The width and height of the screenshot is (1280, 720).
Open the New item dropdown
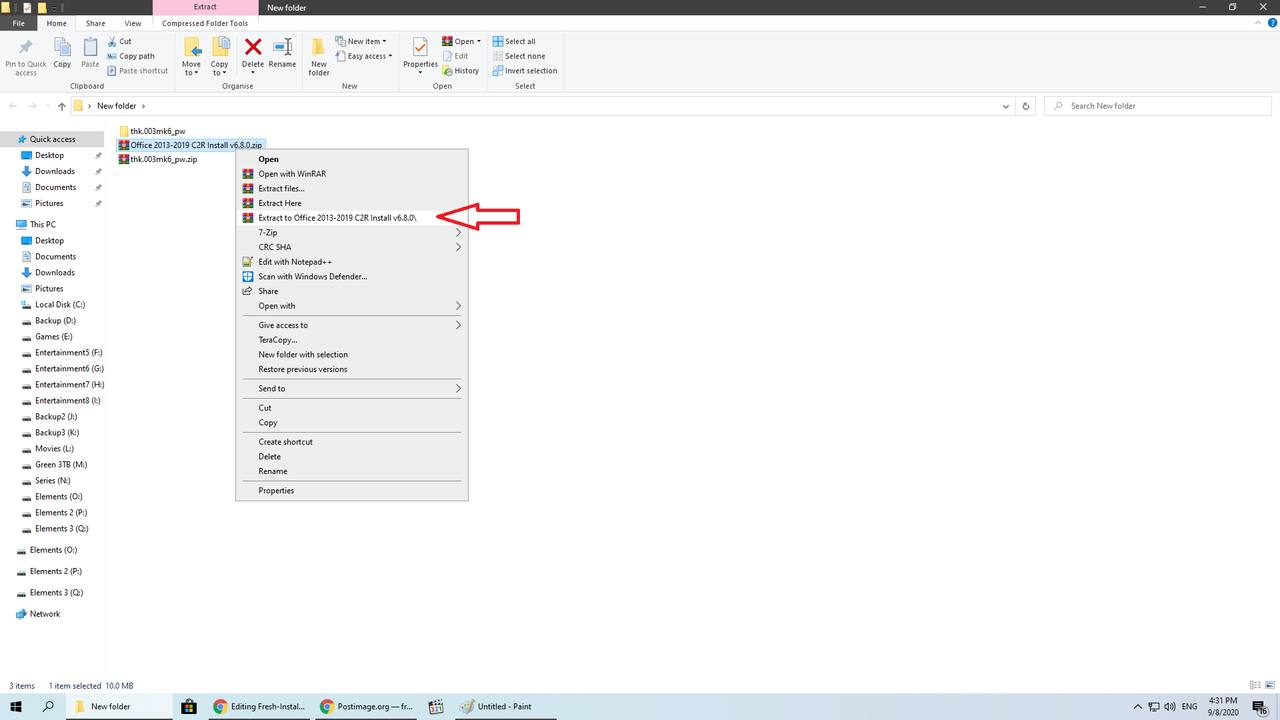click(x=360, y=42)
